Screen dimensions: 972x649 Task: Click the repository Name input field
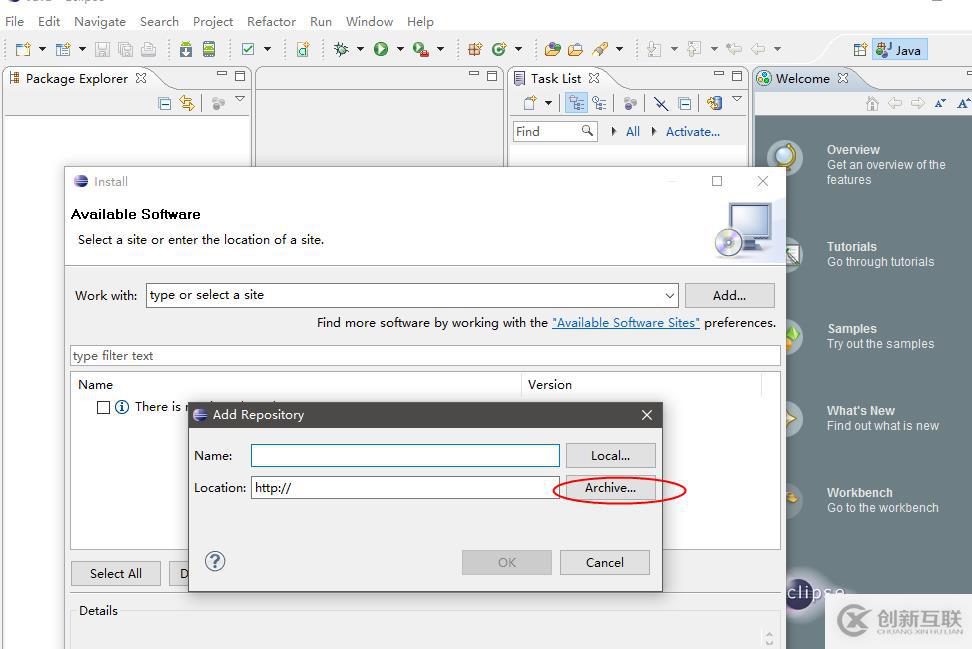click(x=405, y=456)
